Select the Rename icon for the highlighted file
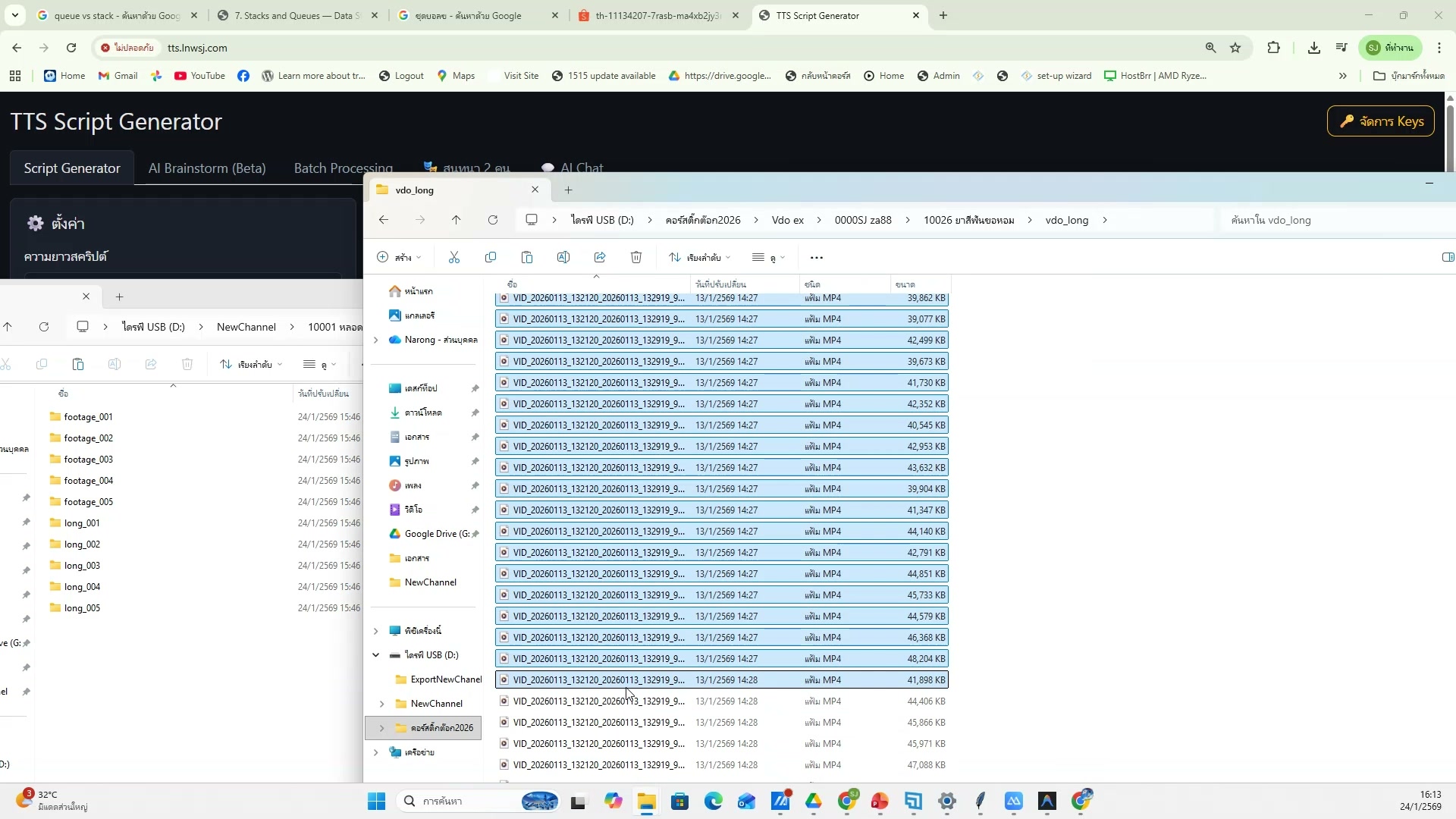 (563, 257)
